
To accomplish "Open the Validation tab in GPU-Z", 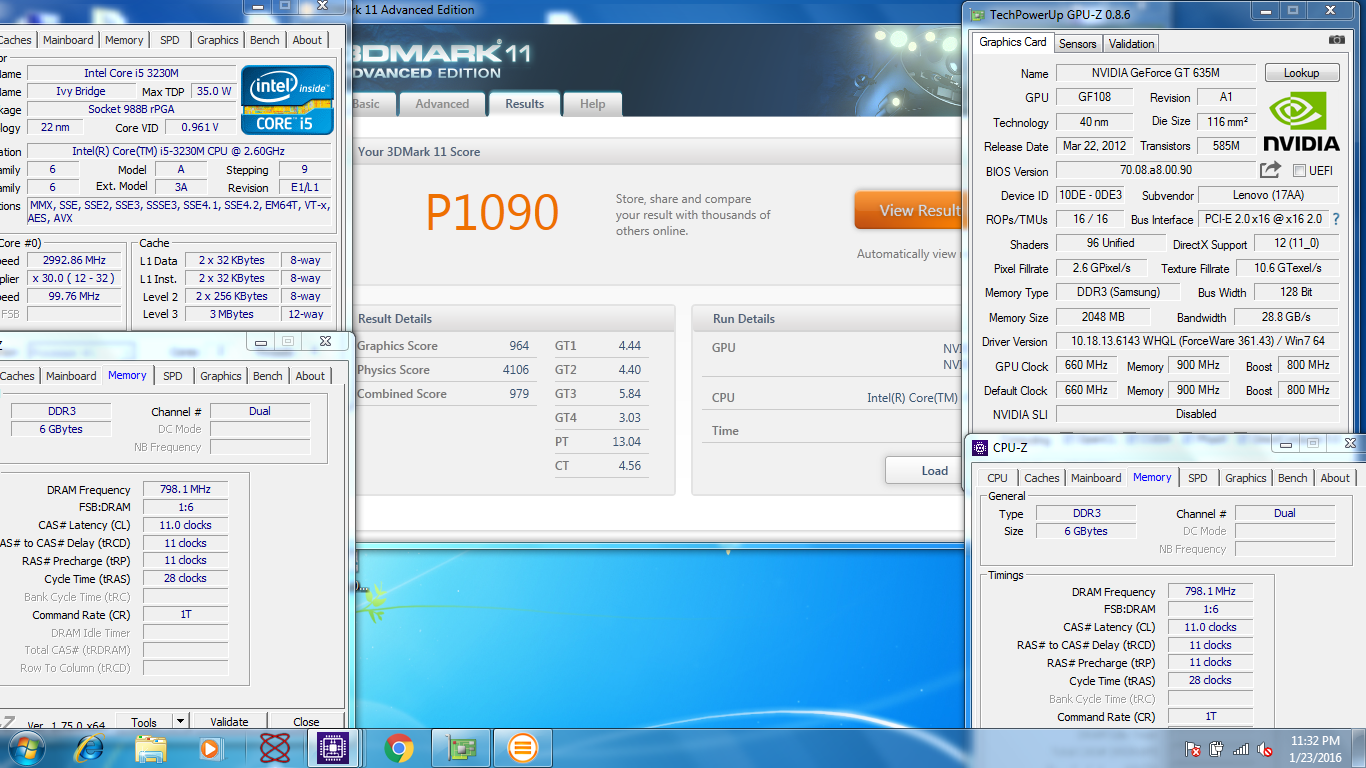I will (1131, 43).
